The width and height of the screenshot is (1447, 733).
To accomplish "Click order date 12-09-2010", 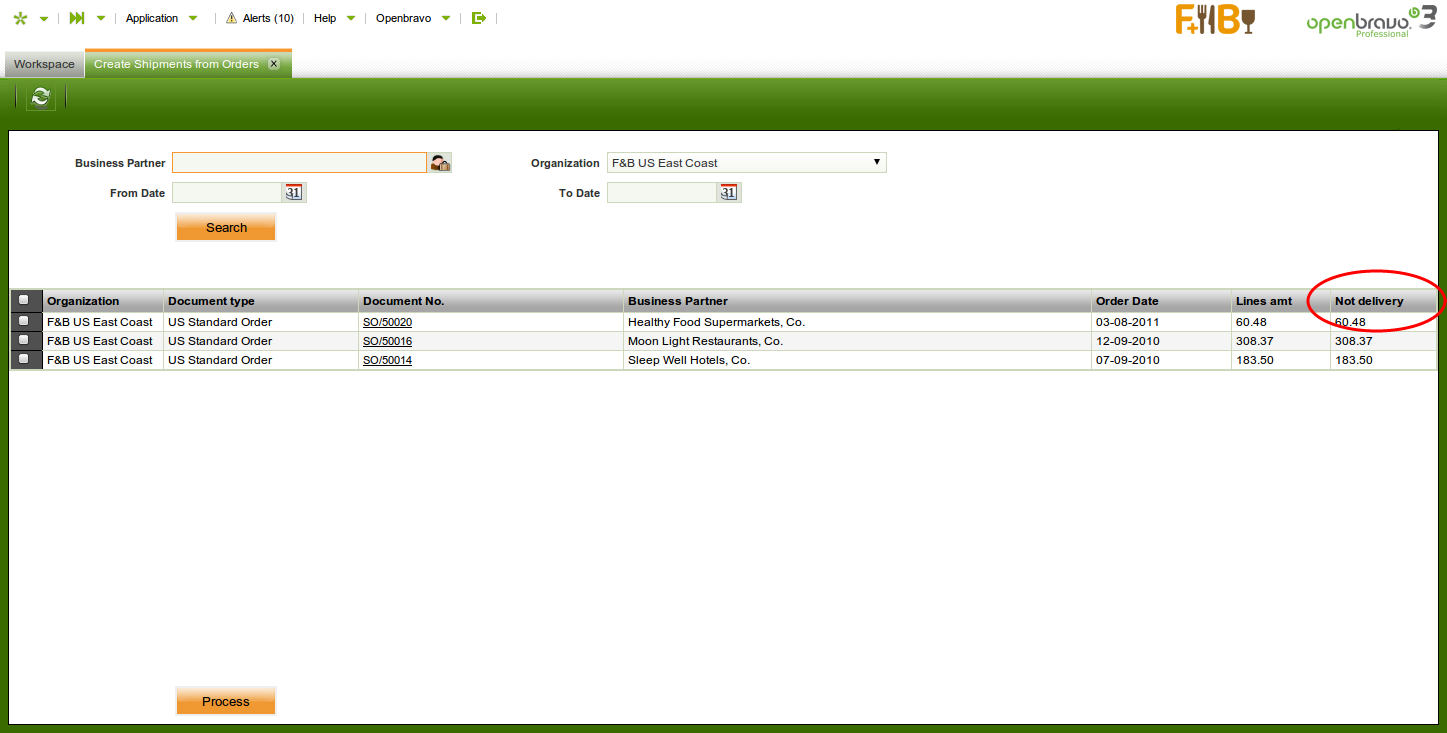I will 1128,341.
